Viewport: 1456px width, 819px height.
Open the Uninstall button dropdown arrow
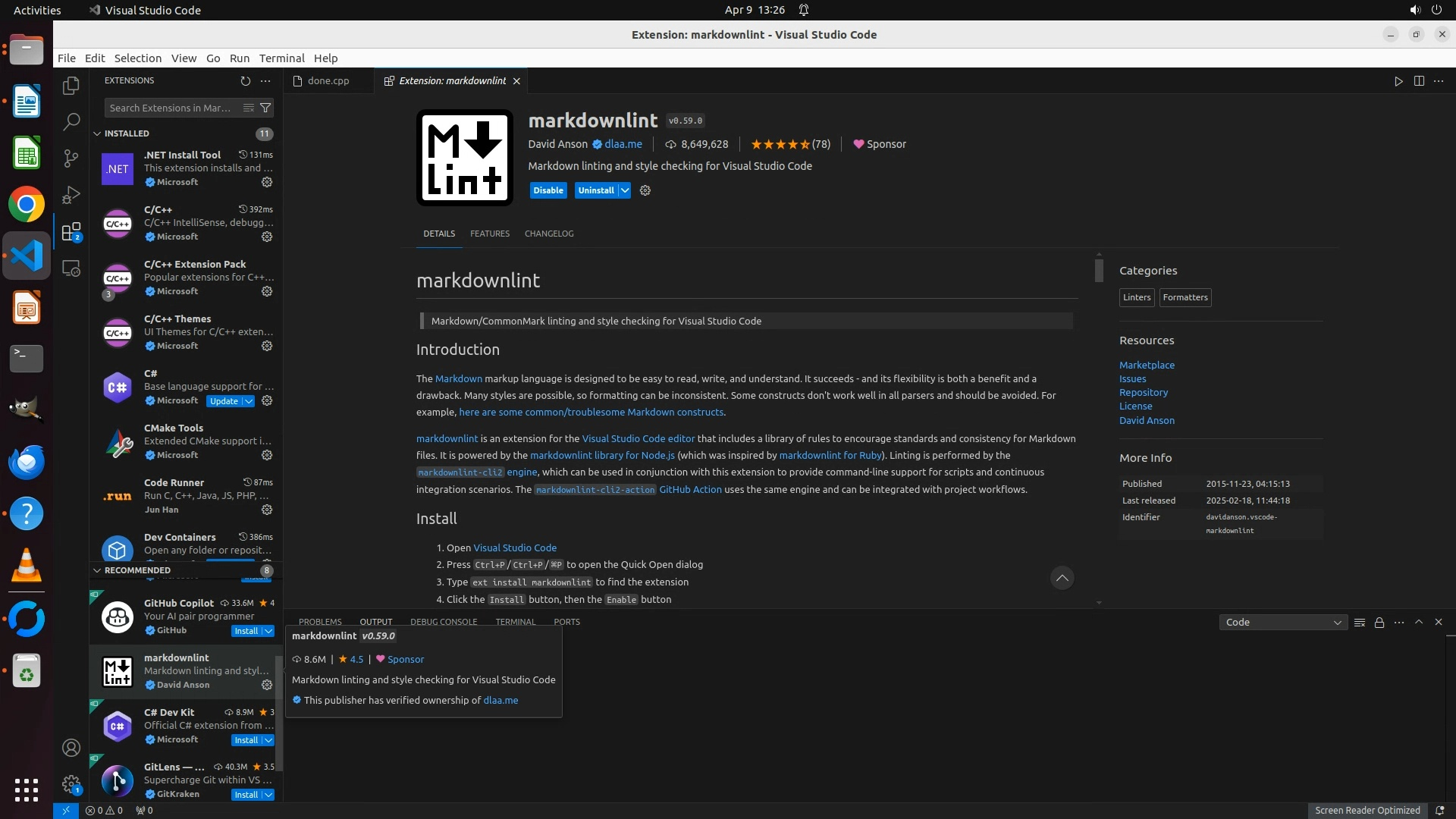point(625,191)
